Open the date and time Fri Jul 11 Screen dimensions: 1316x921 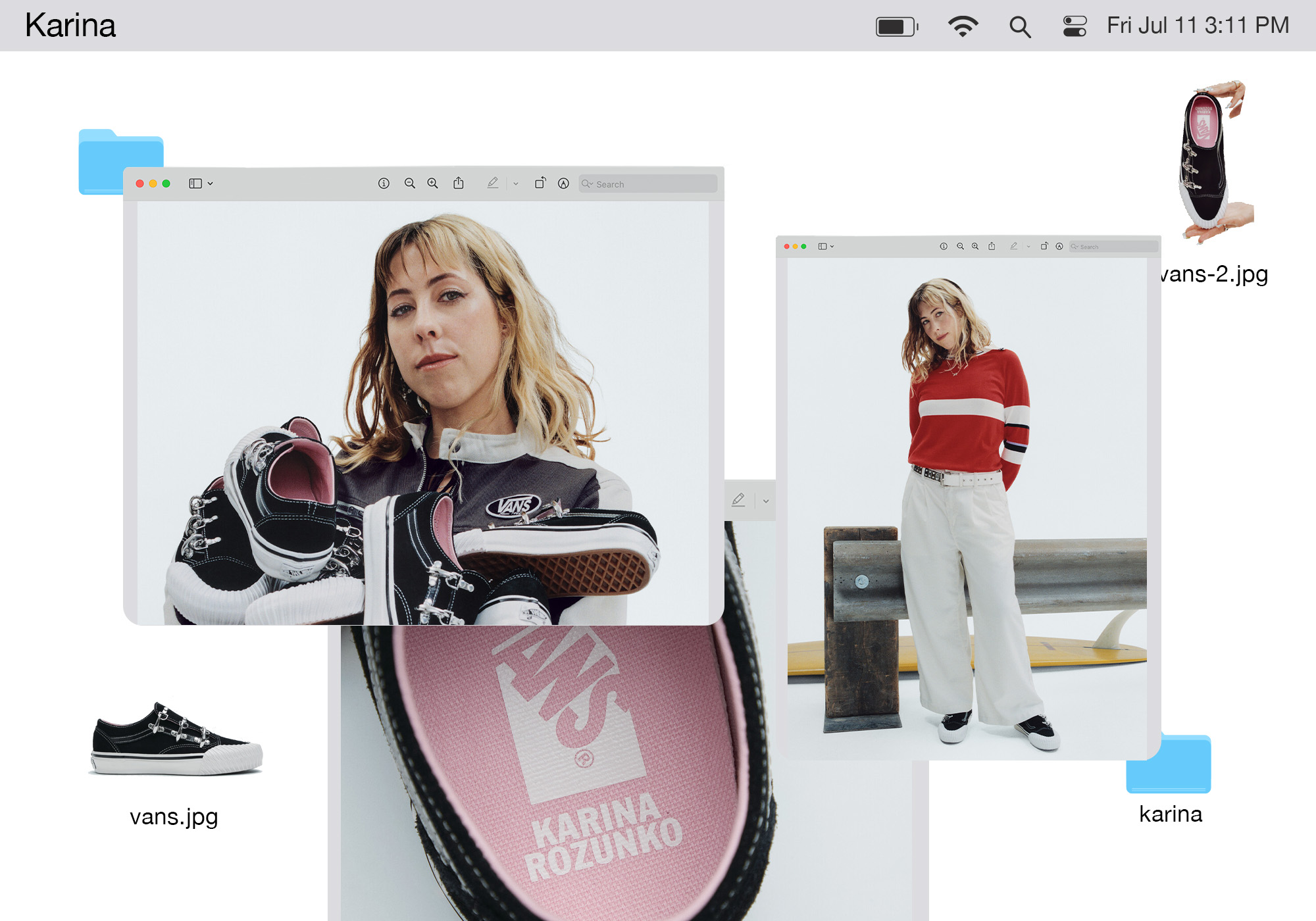click(1198, 26)
